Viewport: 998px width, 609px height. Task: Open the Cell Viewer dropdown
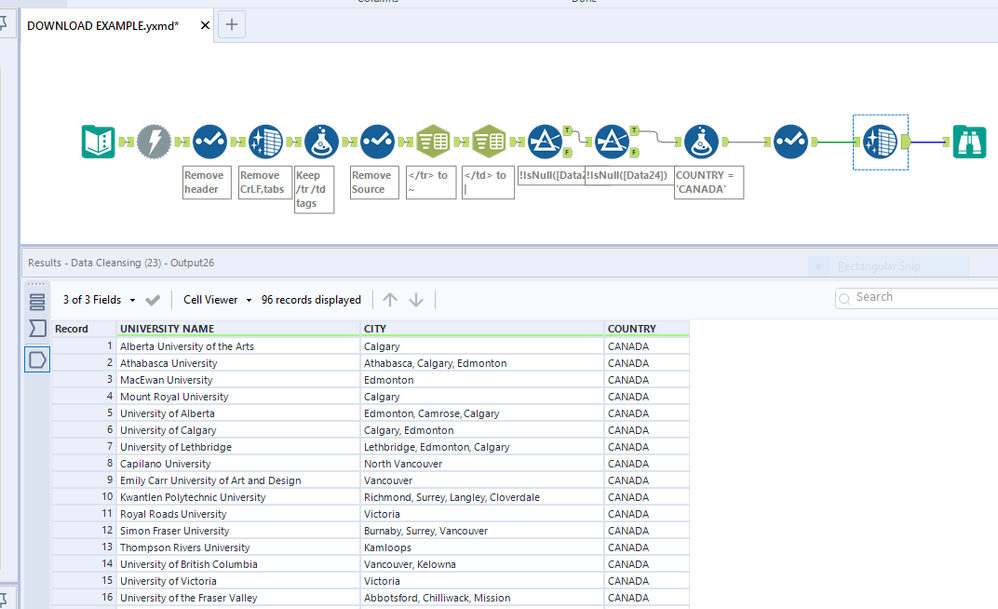217,300
